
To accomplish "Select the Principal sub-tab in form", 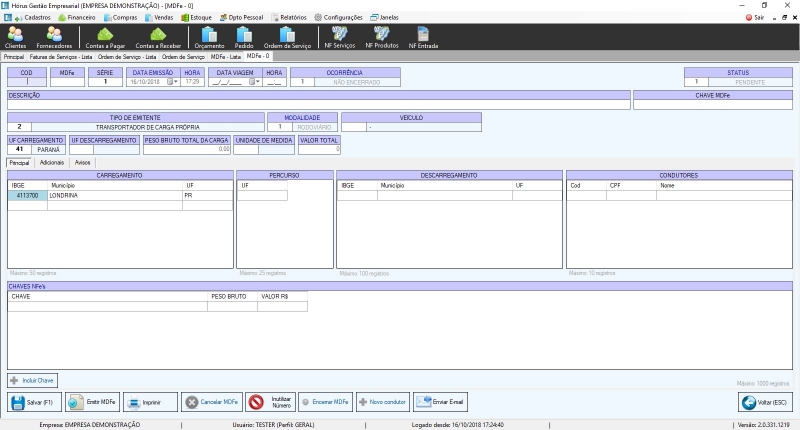I will (19, 163).
